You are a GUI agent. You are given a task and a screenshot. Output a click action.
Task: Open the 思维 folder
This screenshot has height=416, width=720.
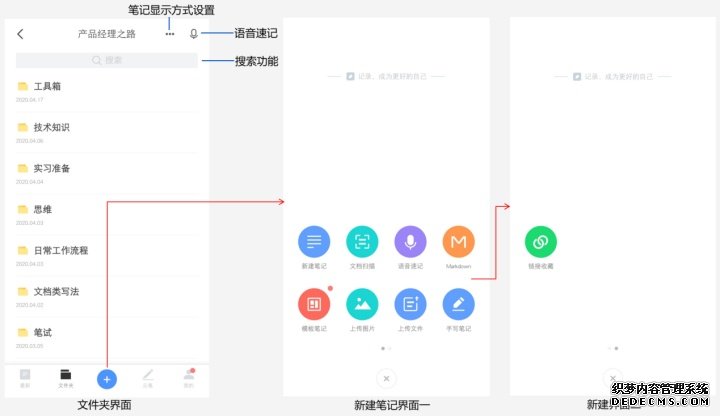coord(107,214)
